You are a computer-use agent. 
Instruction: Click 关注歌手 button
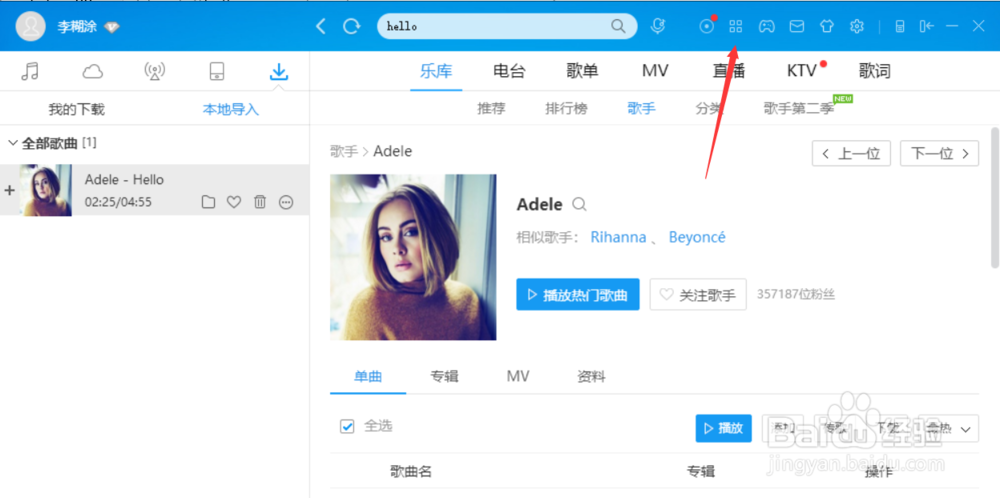click(x=698, y=295)
